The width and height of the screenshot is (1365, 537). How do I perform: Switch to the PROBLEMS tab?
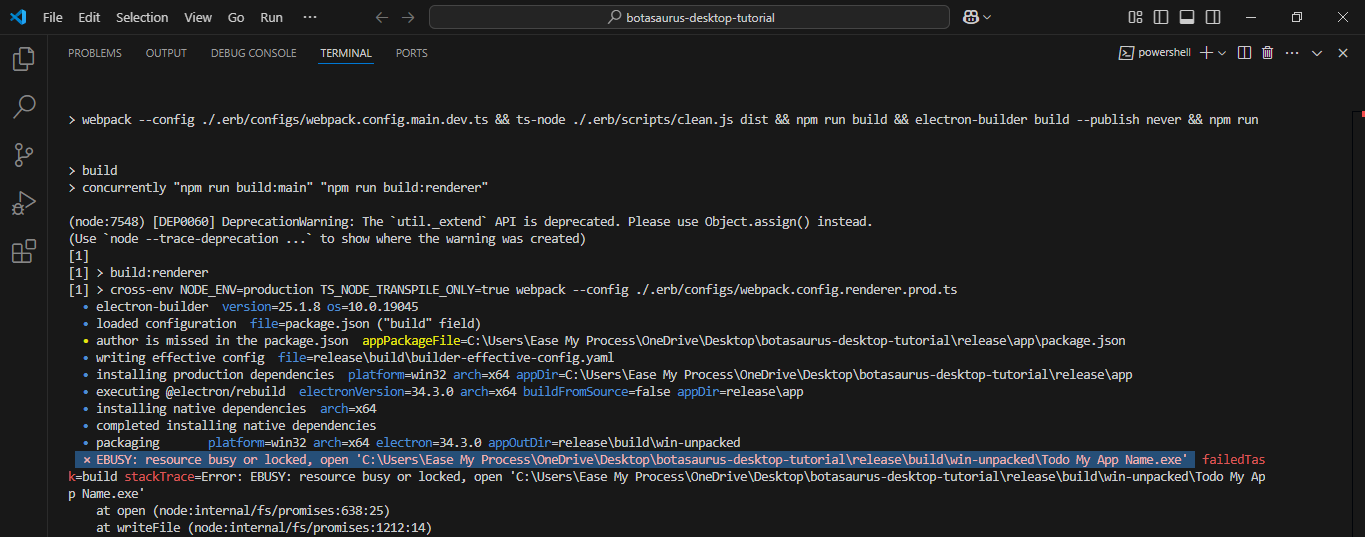click(95, 53)
